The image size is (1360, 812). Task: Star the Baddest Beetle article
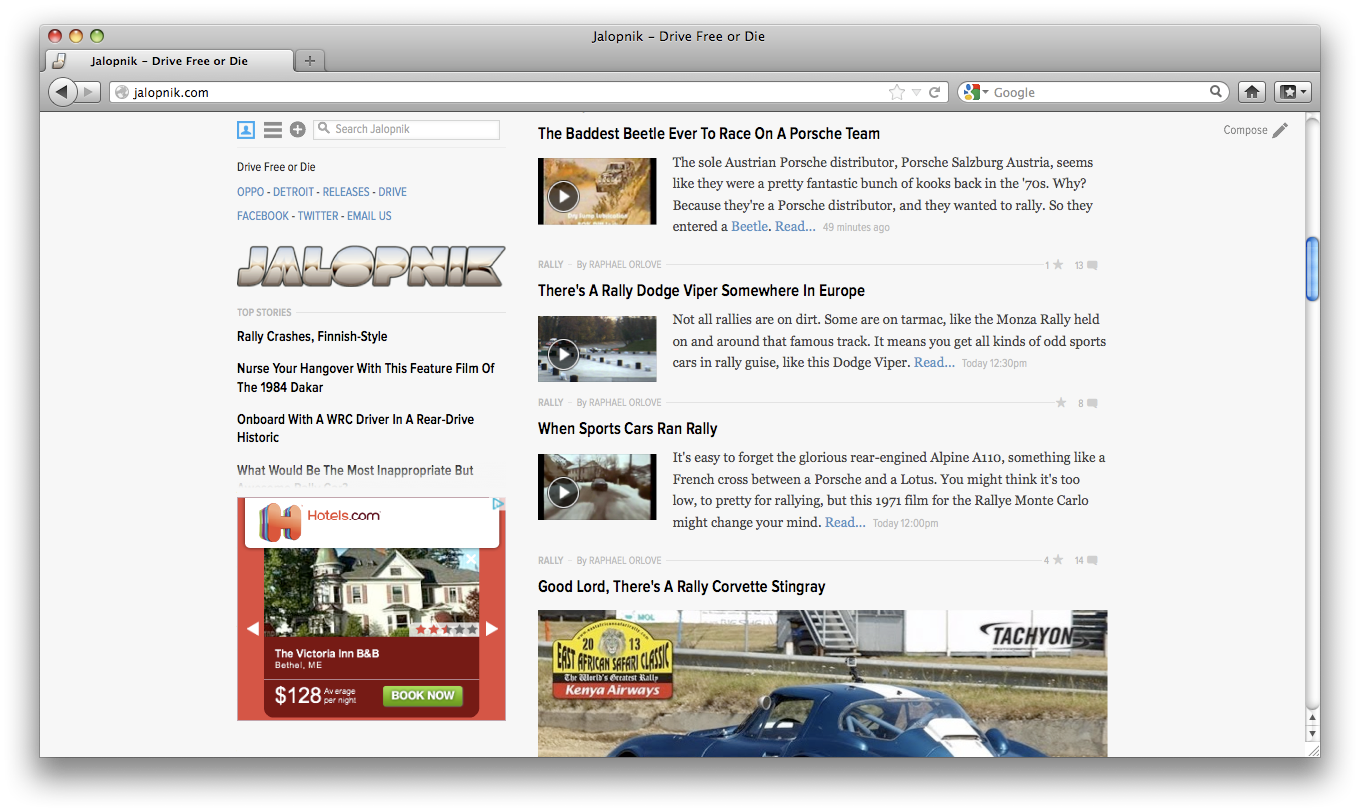pos(1058,265)
